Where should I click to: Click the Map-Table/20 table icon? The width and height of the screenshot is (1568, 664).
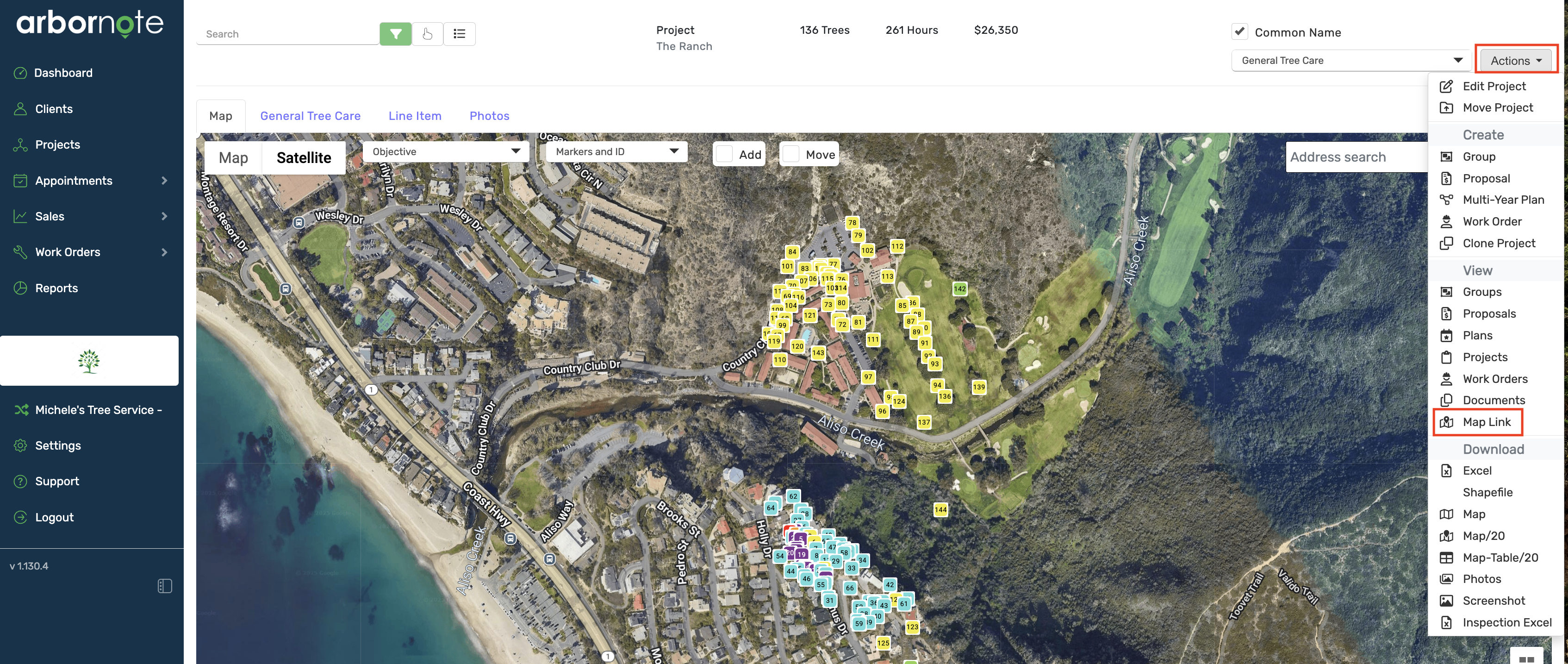[1446, 558]
